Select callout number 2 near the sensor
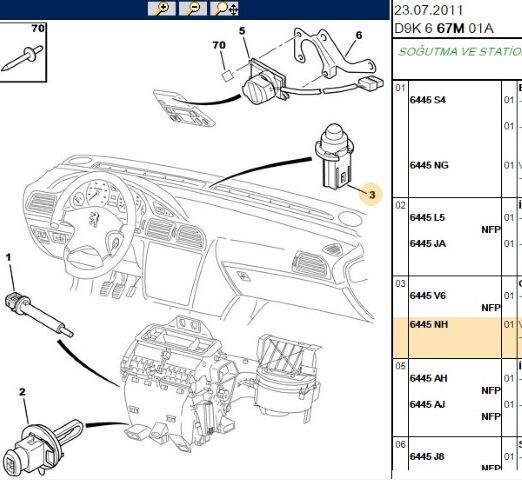Image resolution: width=522 pixels, height=480 pixels. point(22,392)
